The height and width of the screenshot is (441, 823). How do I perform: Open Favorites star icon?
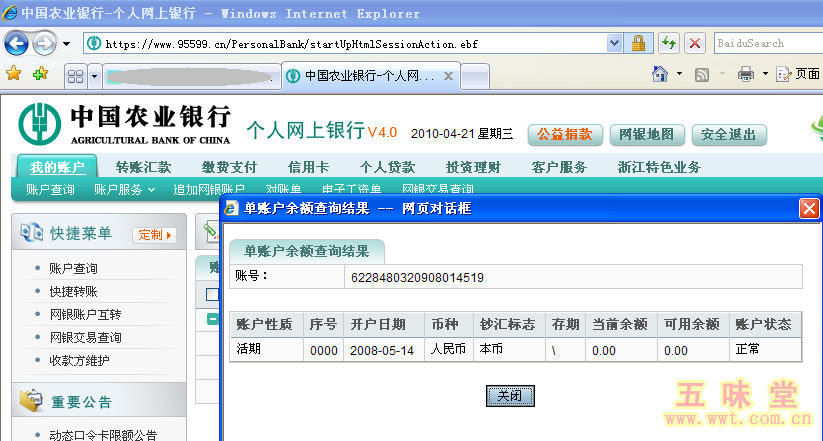tap(14, 74)
